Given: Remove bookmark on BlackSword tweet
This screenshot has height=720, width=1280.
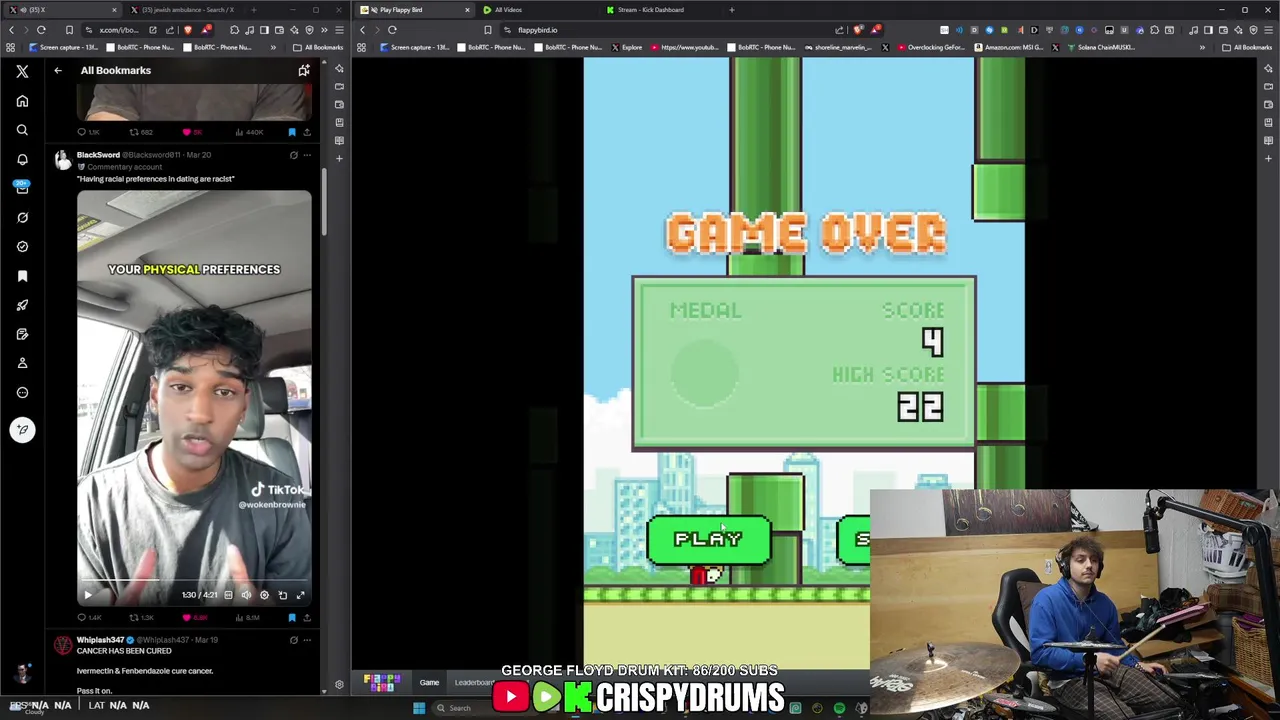Looking at the screenshot, I should tap(292, 618).
